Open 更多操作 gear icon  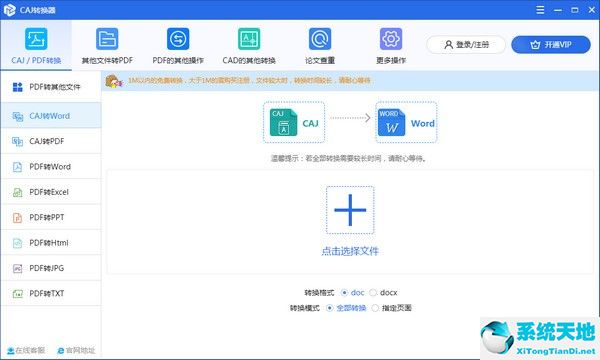391,39
